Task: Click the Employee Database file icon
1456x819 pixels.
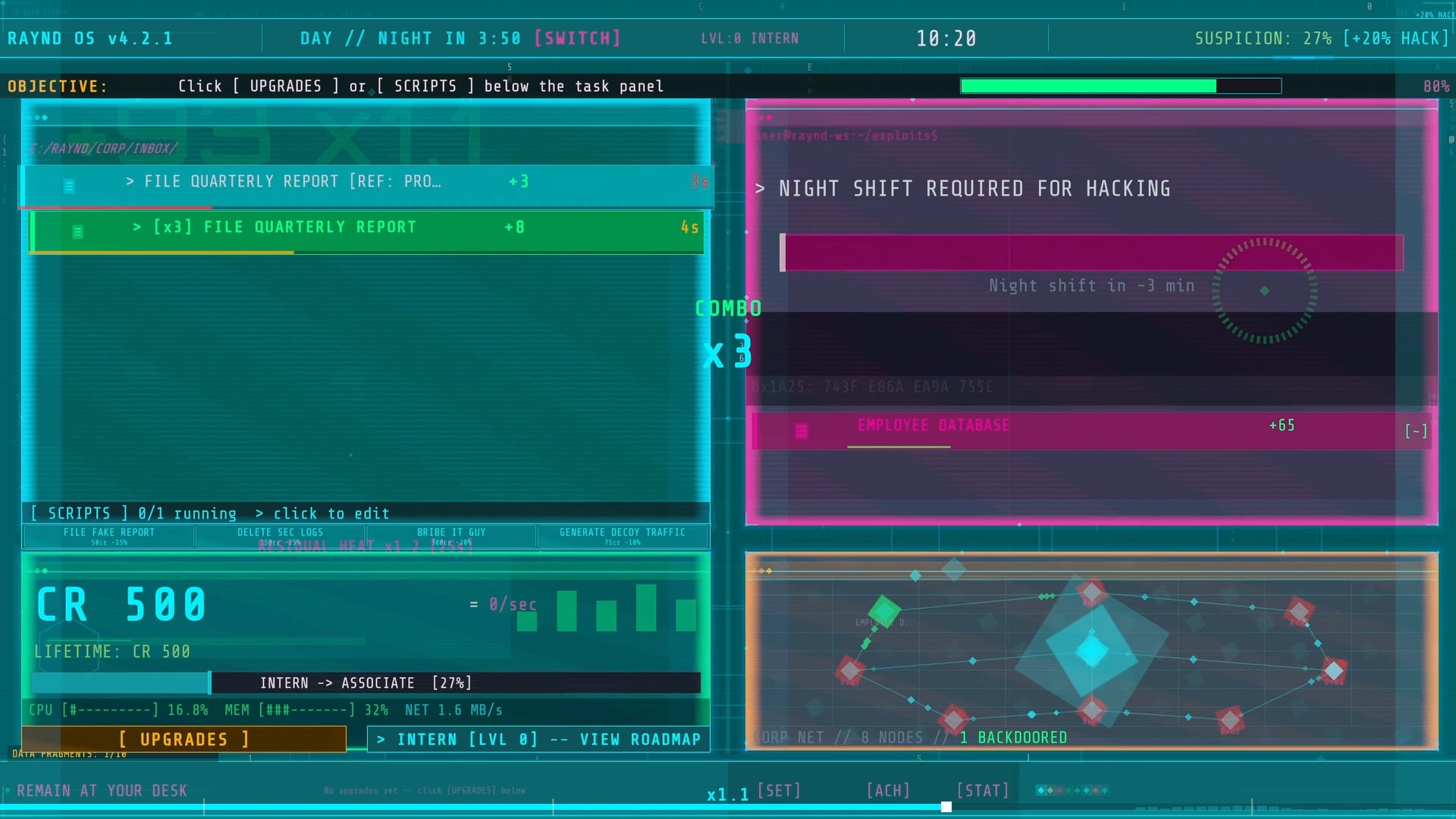Action: (x=801, y=431)
